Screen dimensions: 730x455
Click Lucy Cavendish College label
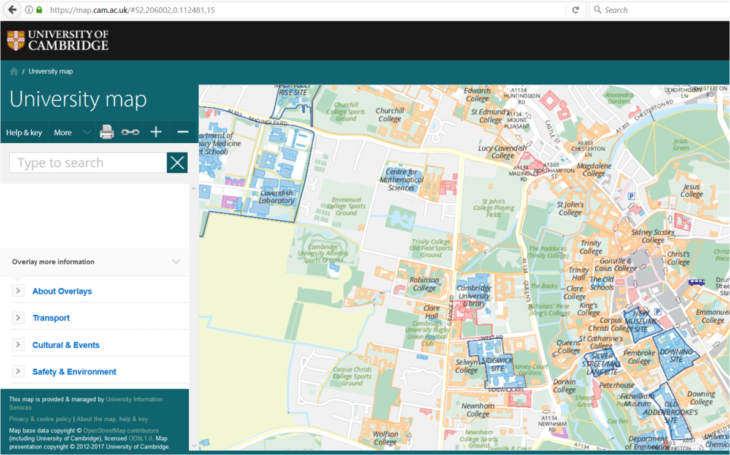coord(502,151)
